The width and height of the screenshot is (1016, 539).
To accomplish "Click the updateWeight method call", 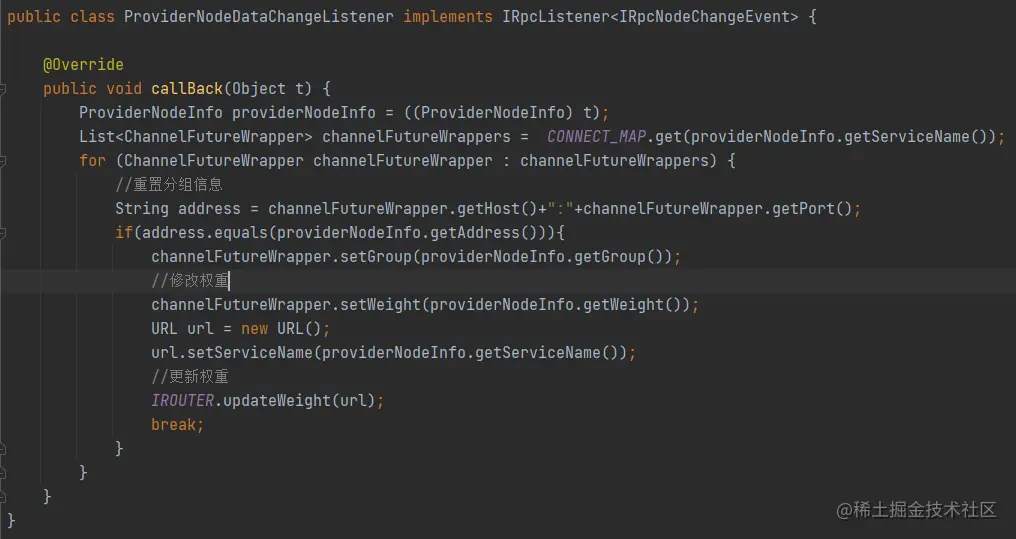I will (277, 400).
